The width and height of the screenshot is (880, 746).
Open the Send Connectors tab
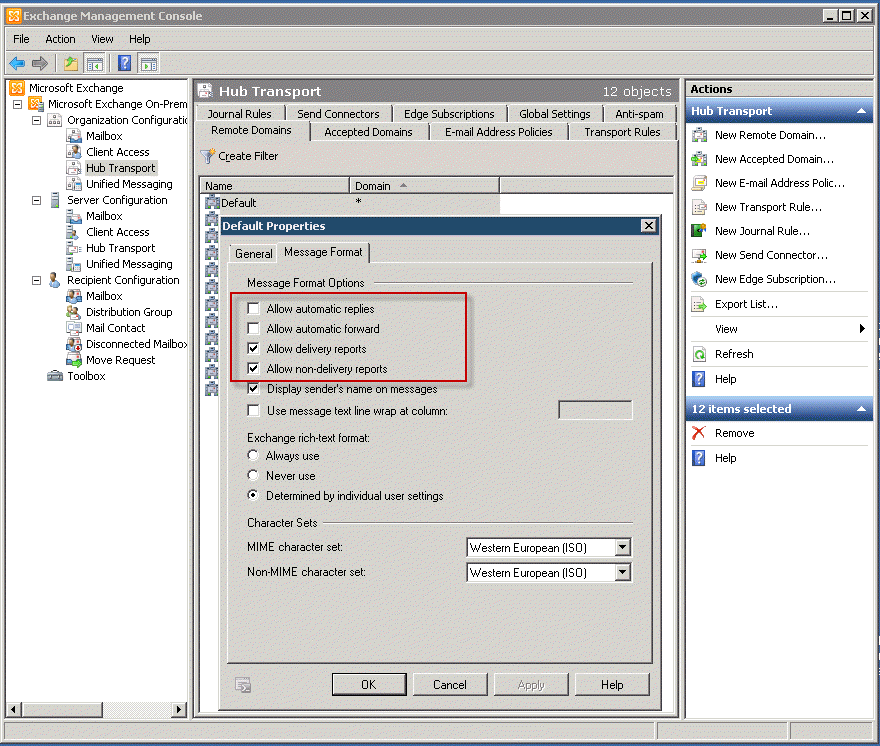[338, 114]
